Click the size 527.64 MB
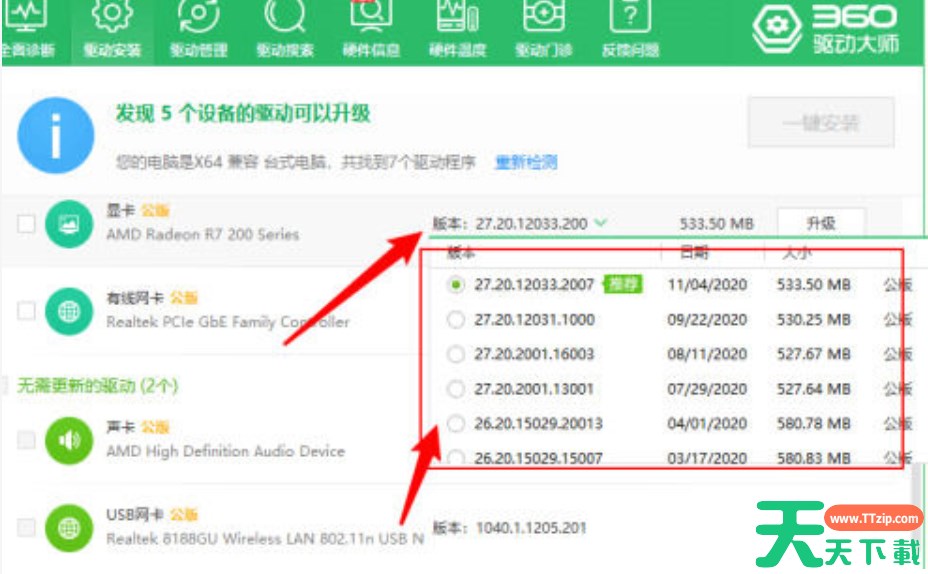928x574 pixels. (x=814, y=389)
